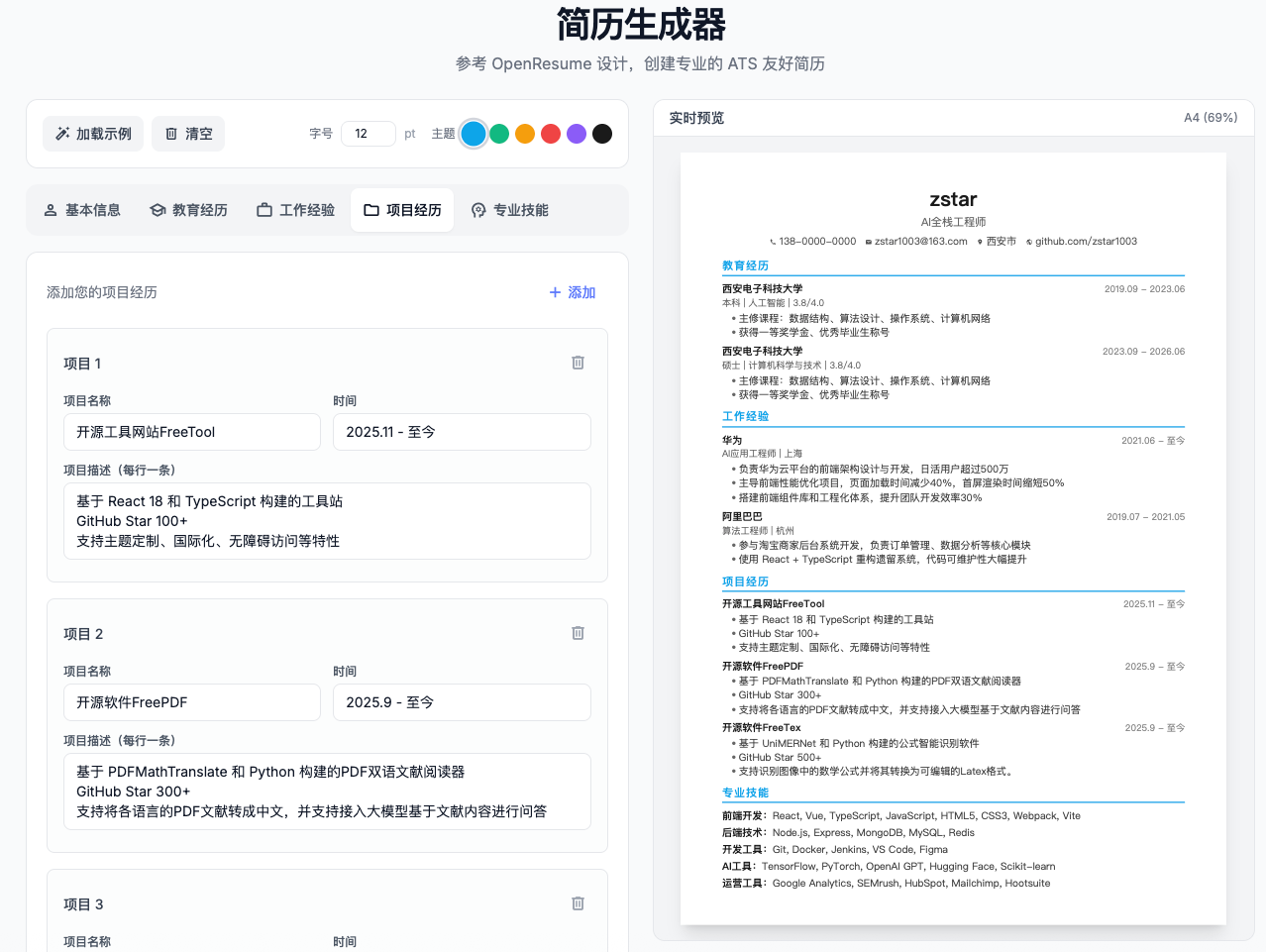The width and height of the screenshot is (1266, 952).
Task: Edit project name field 开源工具网站FreeTool
Action: coord(192,432)
